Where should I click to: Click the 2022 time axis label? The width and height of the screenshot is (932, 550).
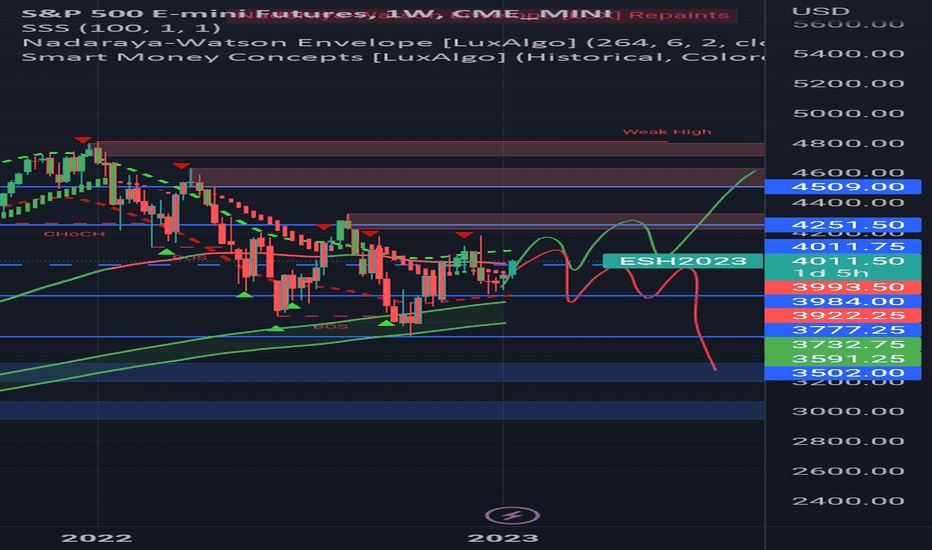point(97,538)
